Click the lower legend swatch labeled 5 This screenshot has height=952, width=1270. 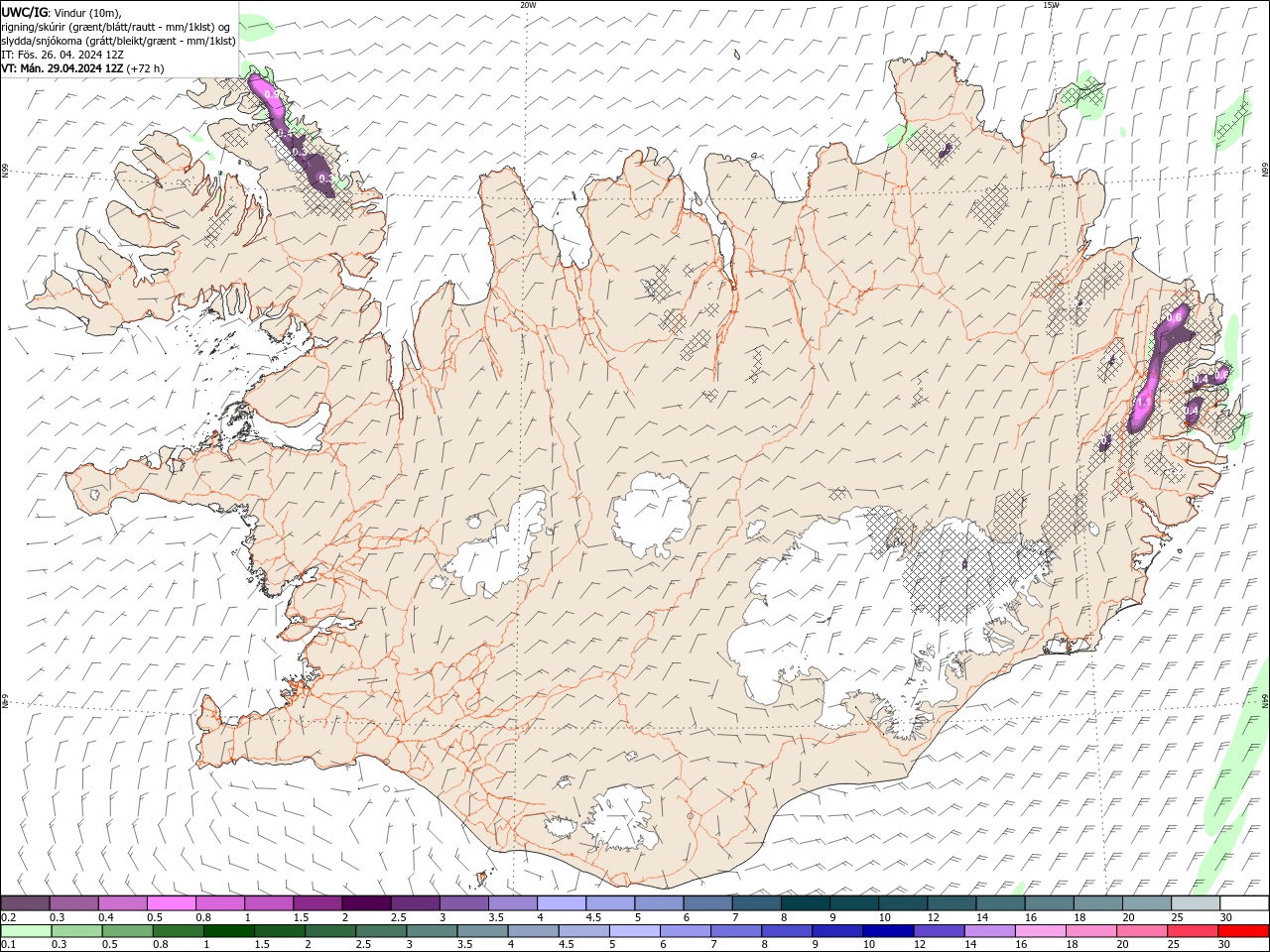point(634,930)
